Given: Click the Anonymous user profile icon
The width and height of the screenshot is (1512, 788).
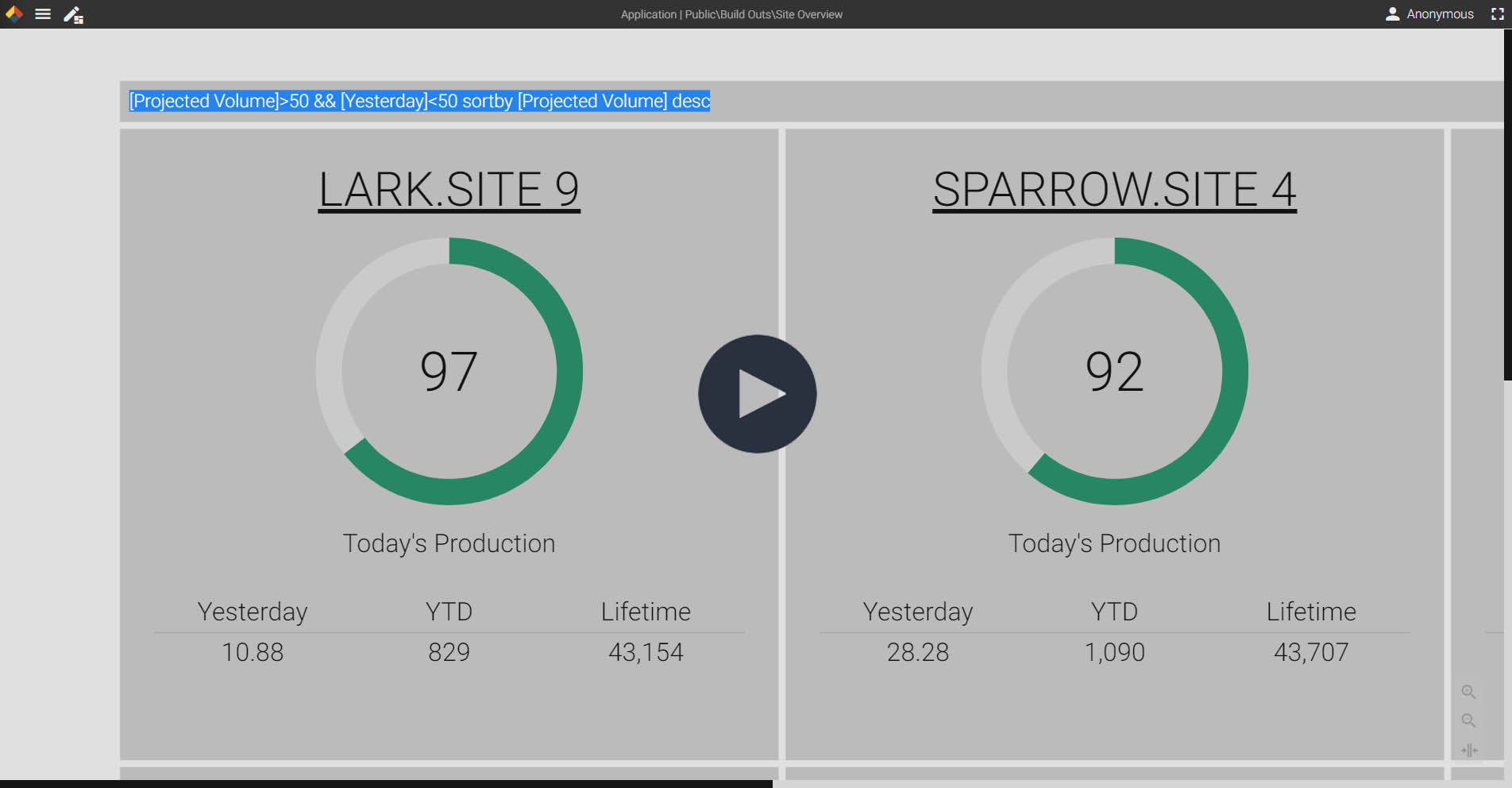Looking at the screenshot, I should [1392, 14].
